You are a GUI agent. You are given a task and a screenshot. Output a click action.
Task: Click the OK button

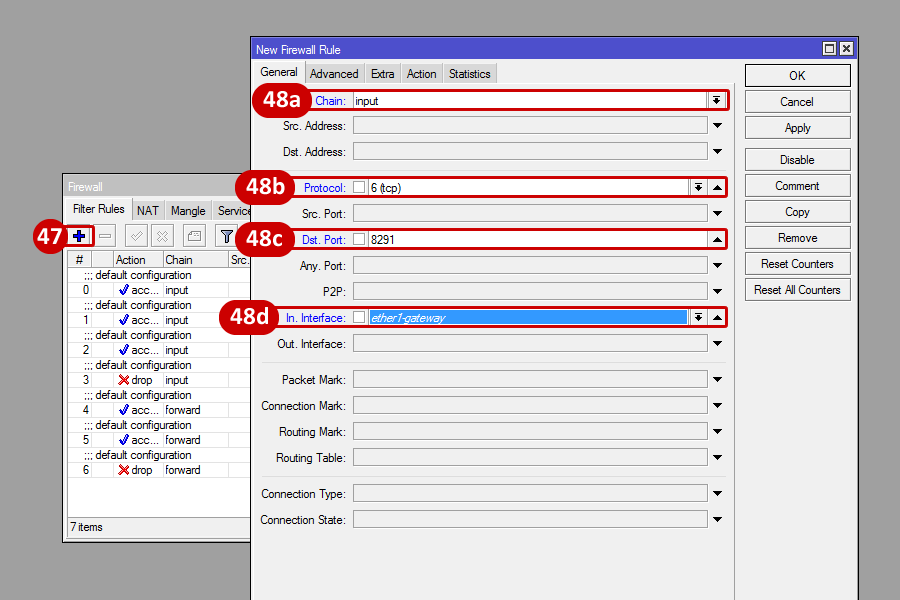click(x=797, y=76)
